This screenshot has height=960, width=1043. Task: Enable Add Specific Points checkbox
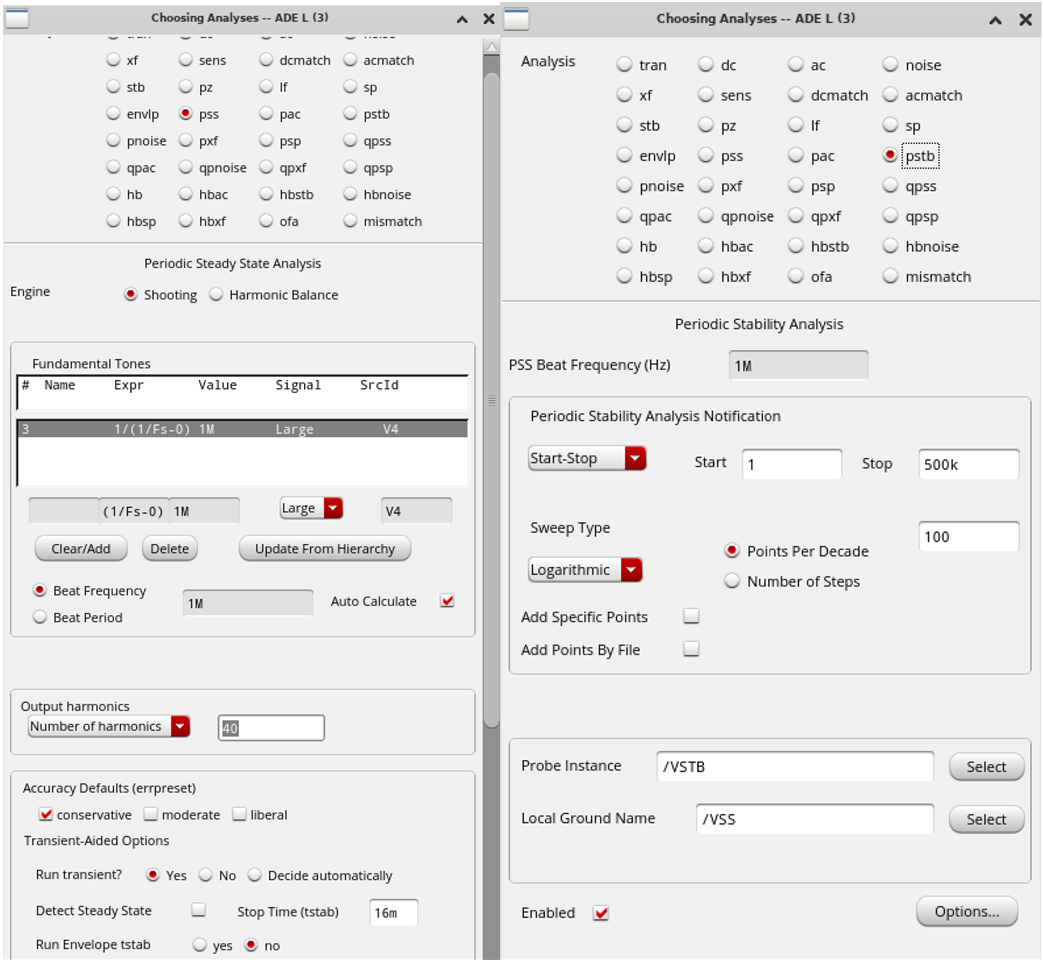point(691,617)
